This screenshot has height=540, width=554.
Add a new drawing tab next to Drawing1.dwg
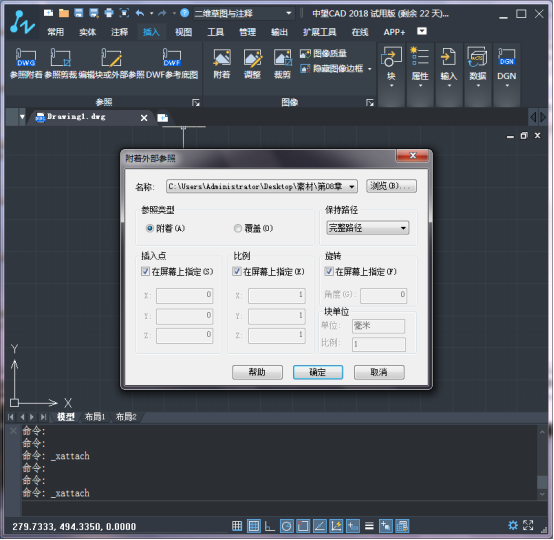click(163, 117)
